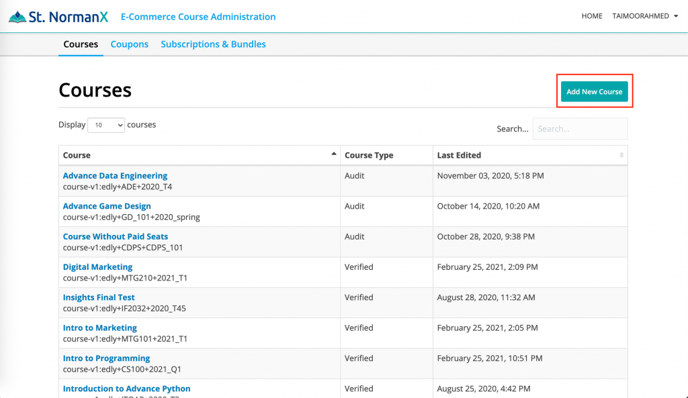The width and height of the screenshot is (688, 398).
Task: Open the Advance Game Design course
Action: (107, 206)
